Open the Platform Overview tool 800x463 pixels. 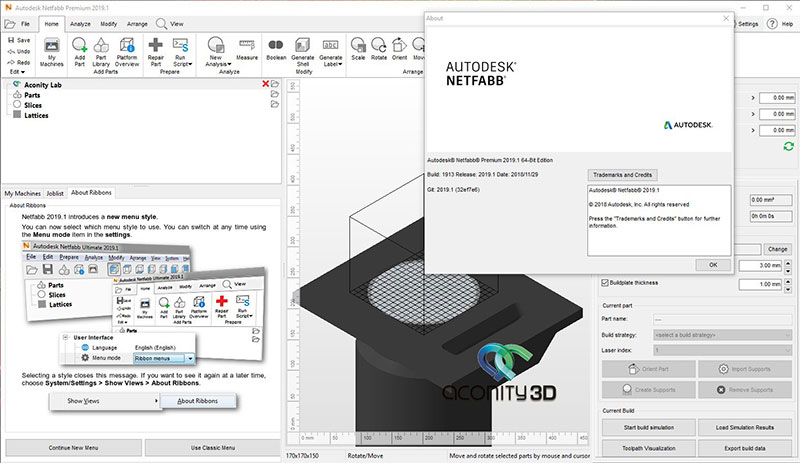coord(127,52)
